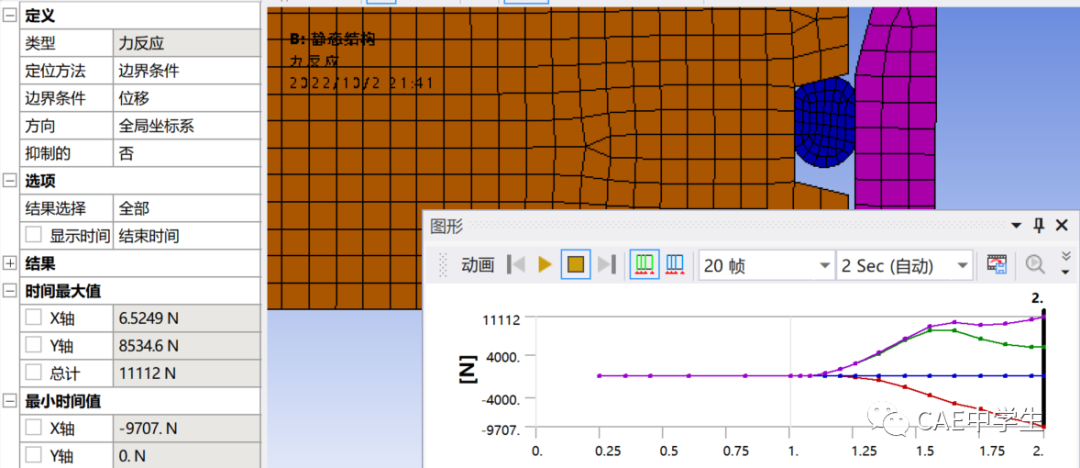Image resolution: width=1080 pixels, height=468 pixels.
Task: Collapse the 选项 section
Action: click(10, 181)
